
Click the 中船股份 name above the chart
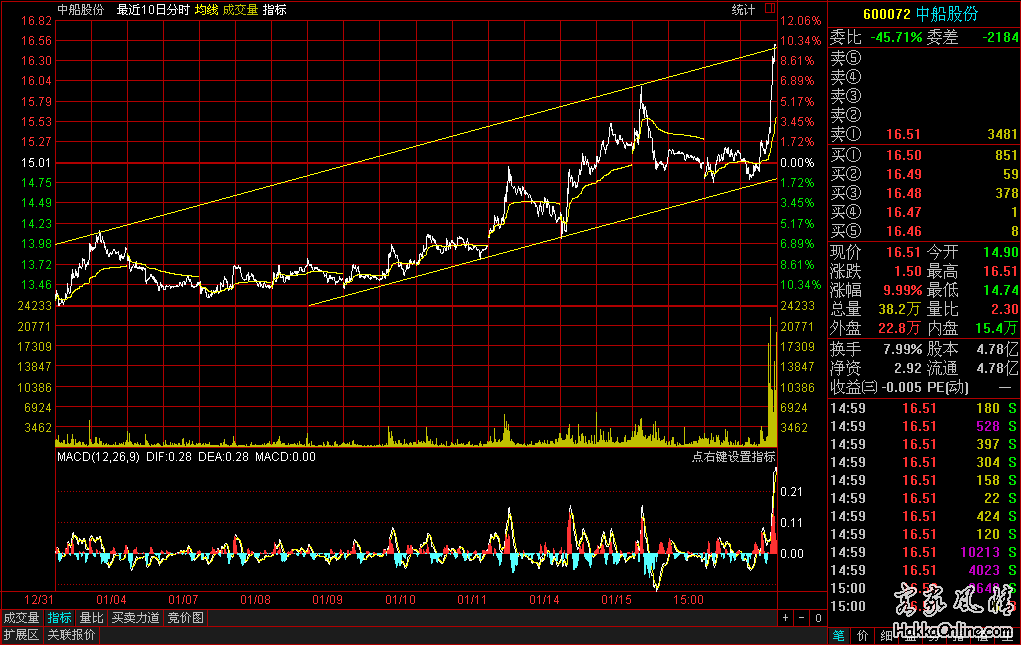(81, 10)
